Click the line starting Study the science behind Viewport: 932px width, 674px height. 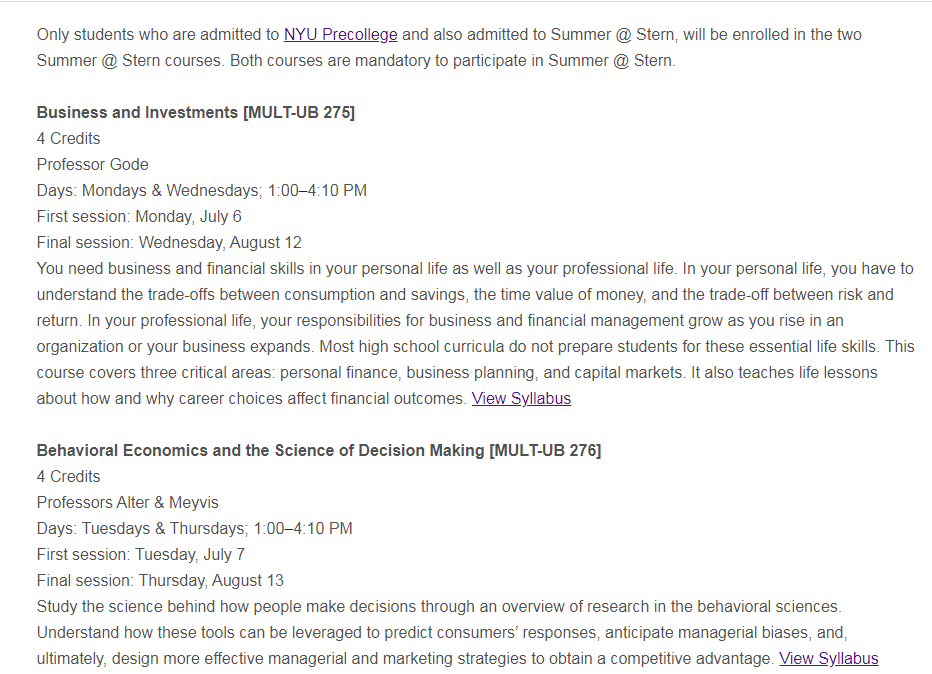click(439, 607)
